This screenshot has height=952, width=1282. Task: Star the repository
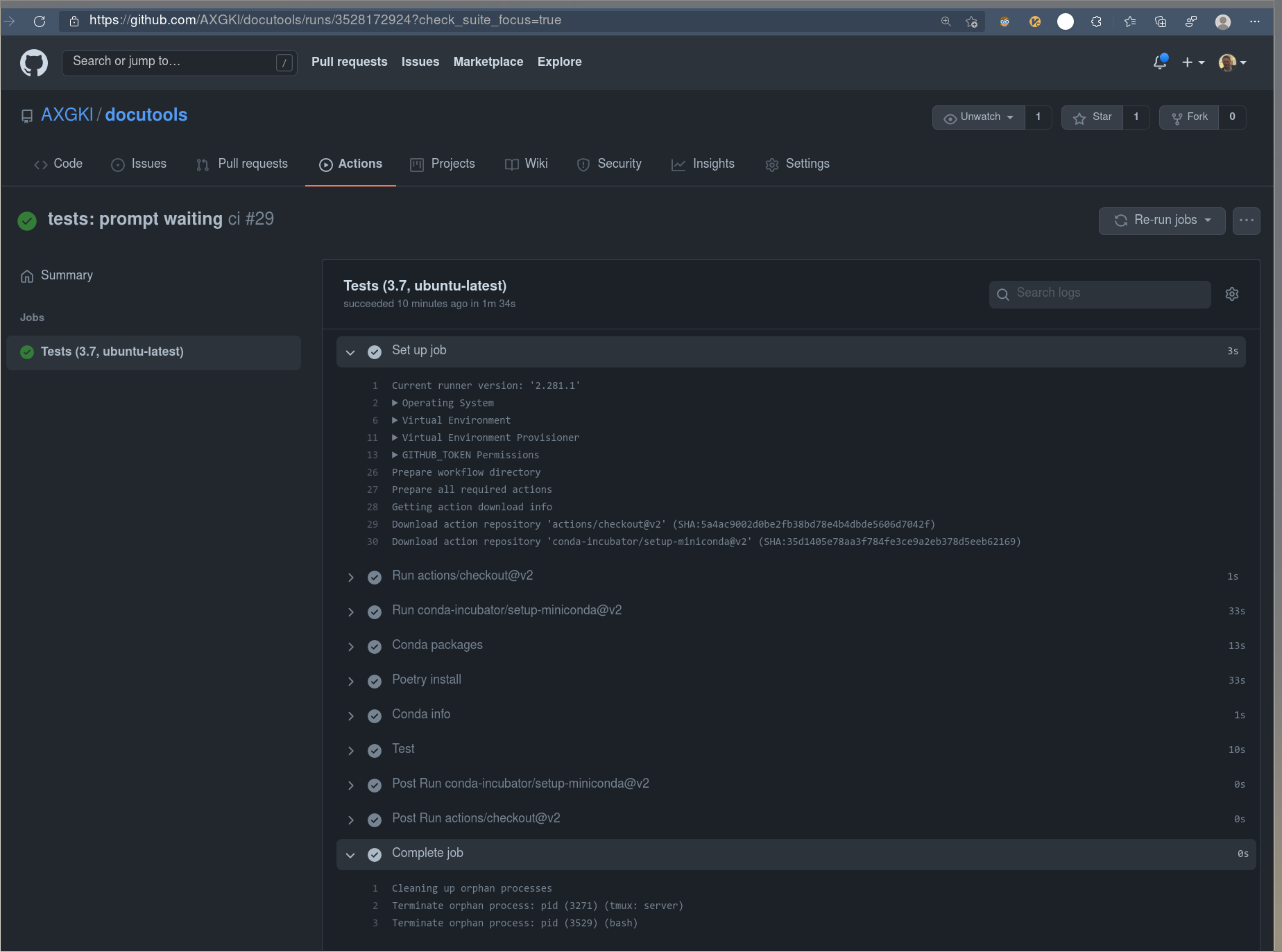pos(1093,117)
